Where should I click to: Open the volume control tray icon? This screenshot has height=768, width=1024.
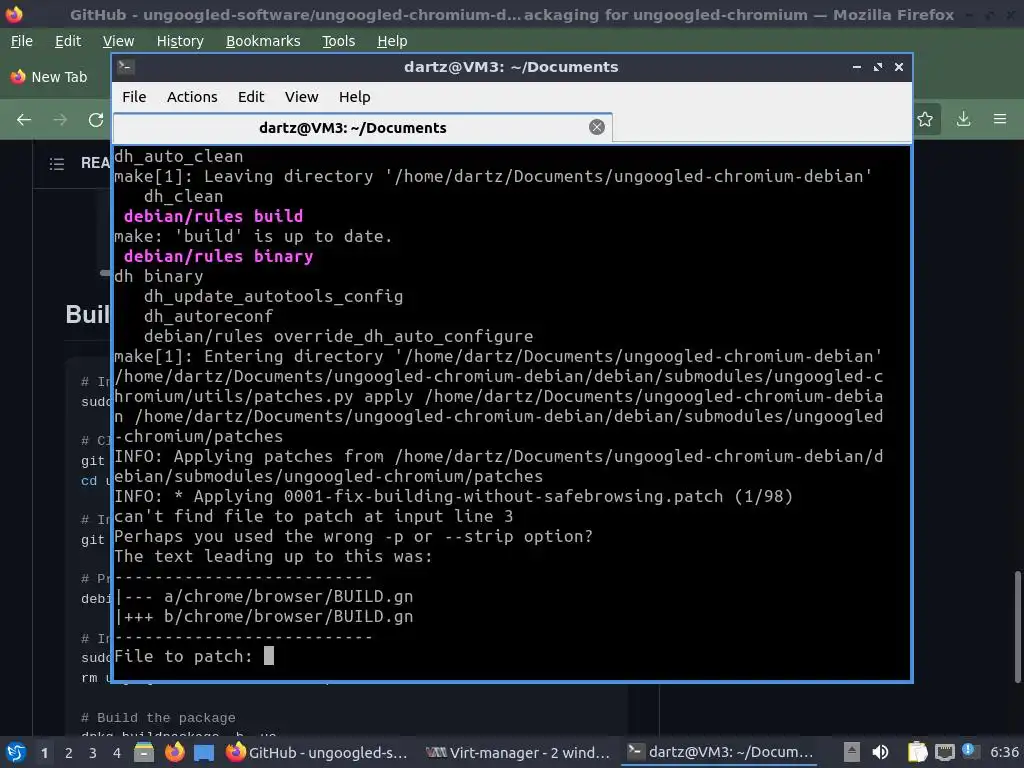click(880, 752)
